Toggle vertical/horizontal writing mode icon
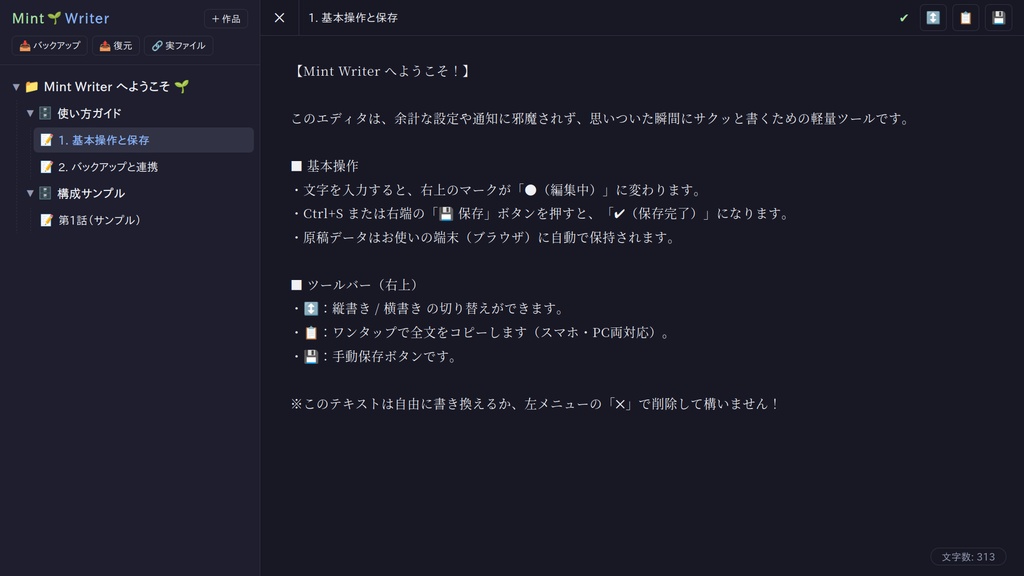The width and height of the screenshot is (1024, 576). [933, 18]
